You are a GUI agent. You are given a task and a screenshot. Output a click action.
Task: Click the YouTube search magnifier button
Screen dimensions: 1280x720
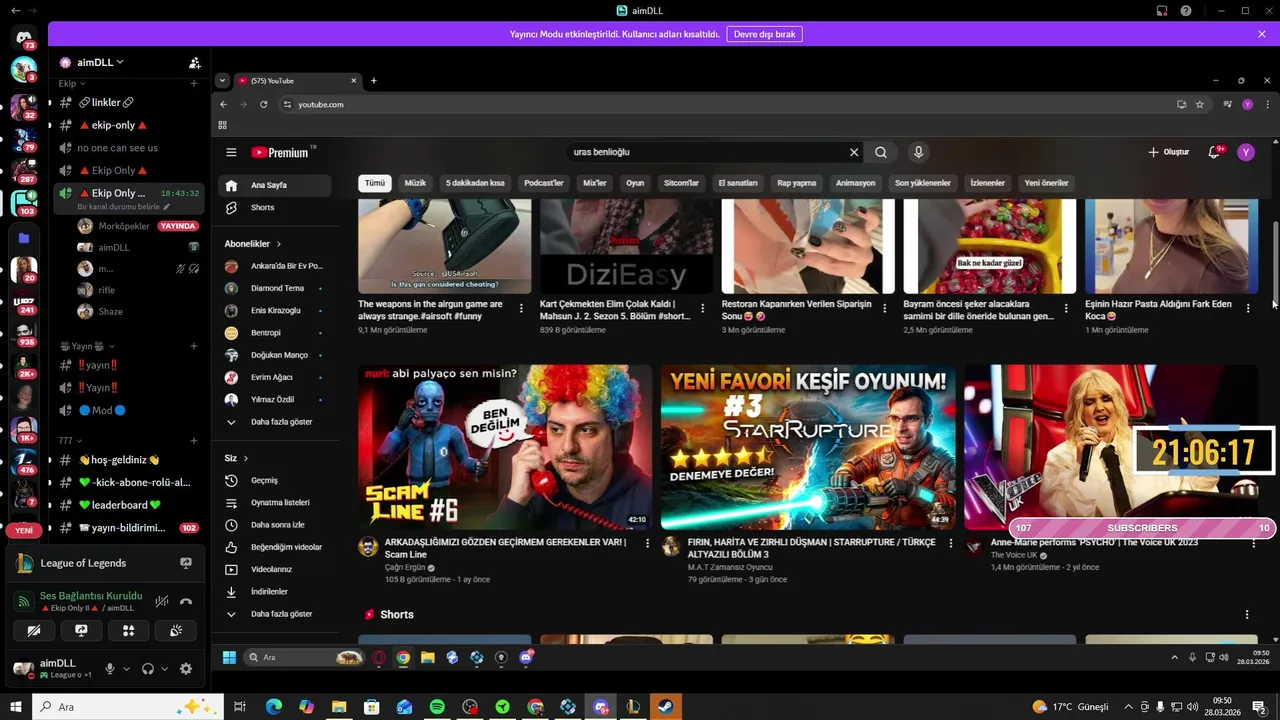(x=881, y=152)
